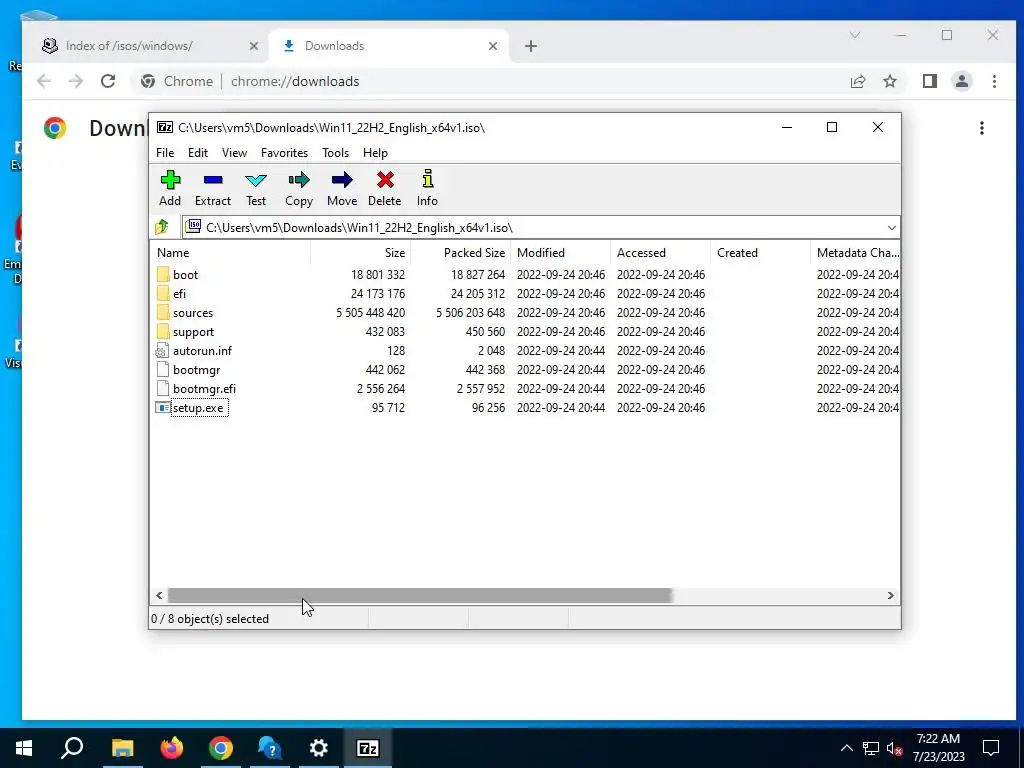This screenshot has height=768, width=1024.
Task: Open Firefox from the taskbar
Action: click(172, 748)
